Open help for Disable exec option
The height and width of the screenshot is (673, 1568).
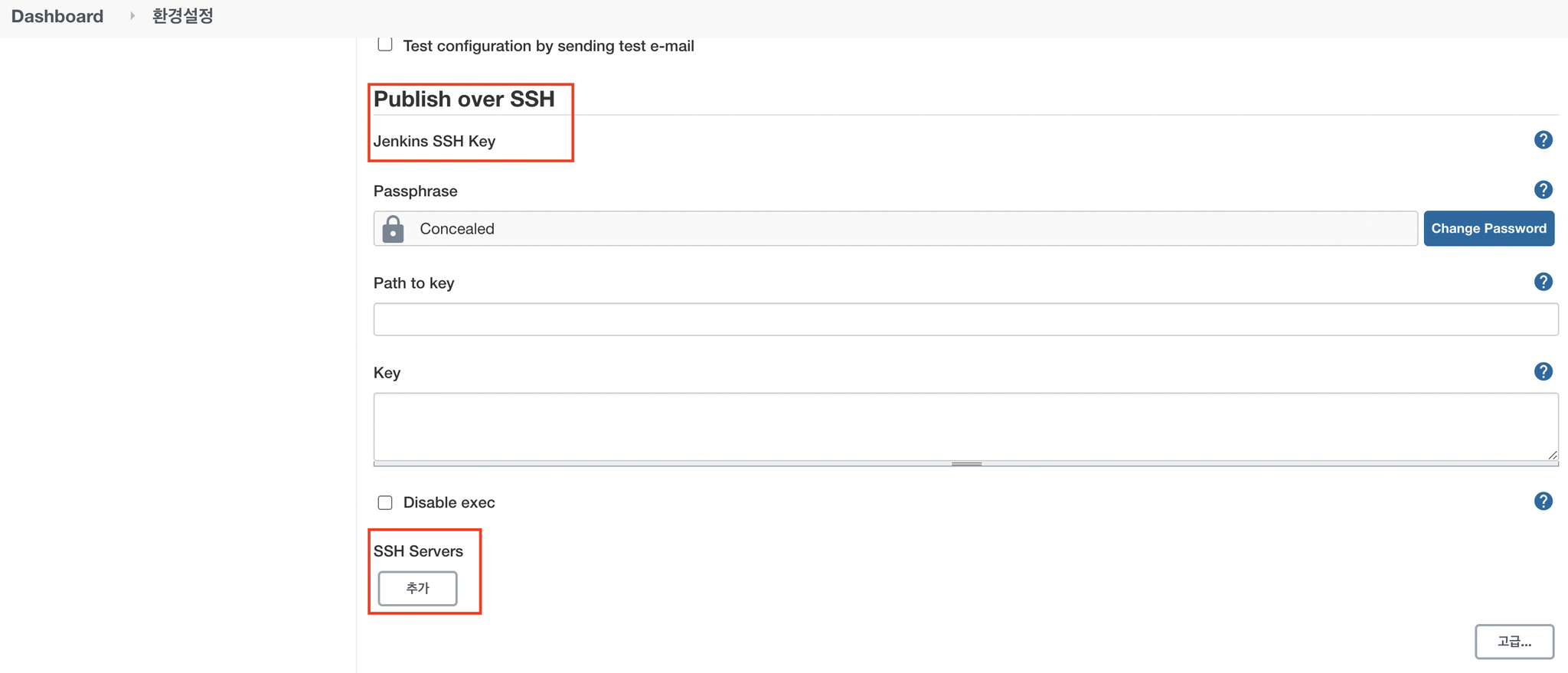[x=1543, y=501]
